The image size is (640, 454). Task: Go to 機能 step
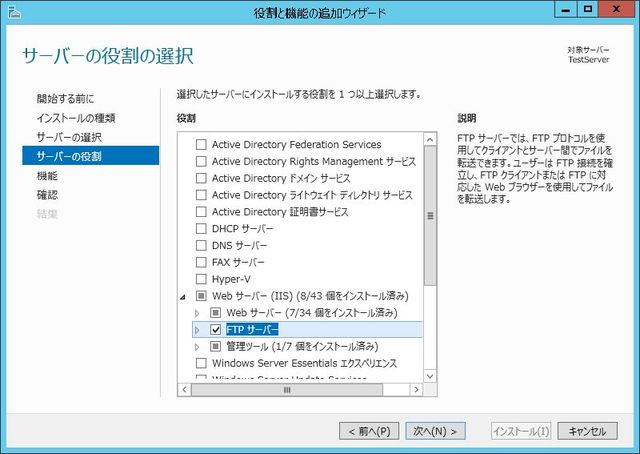[47, 176]
